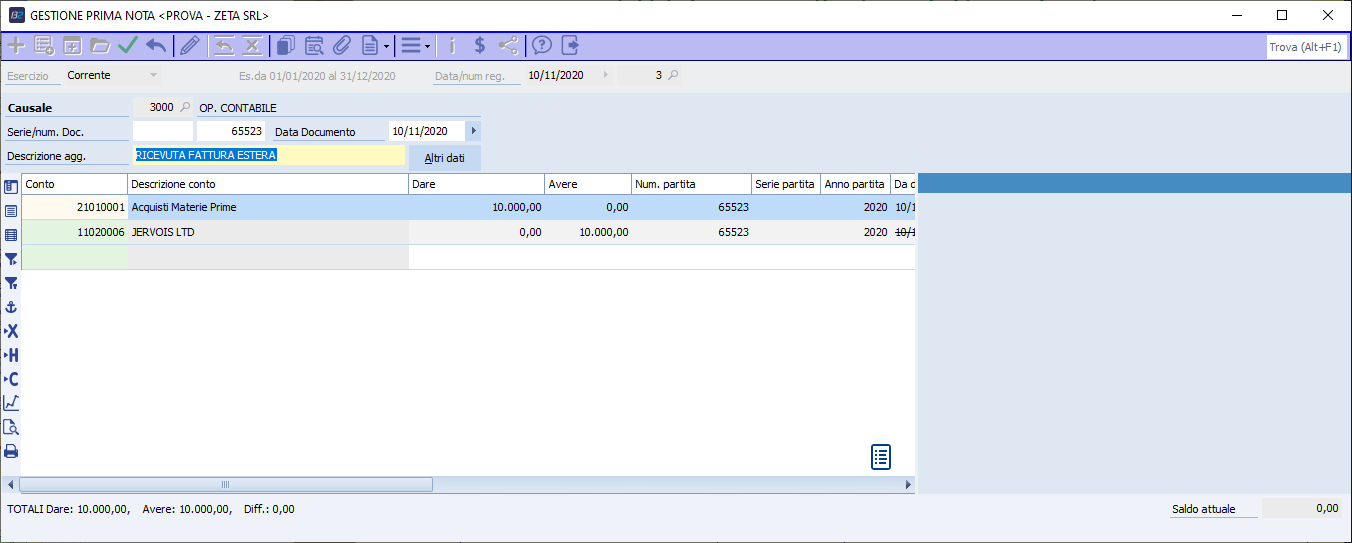Click the printer icon in sidebar
This screenshot has width=1352, height=543.
click(x=11, y=451)
